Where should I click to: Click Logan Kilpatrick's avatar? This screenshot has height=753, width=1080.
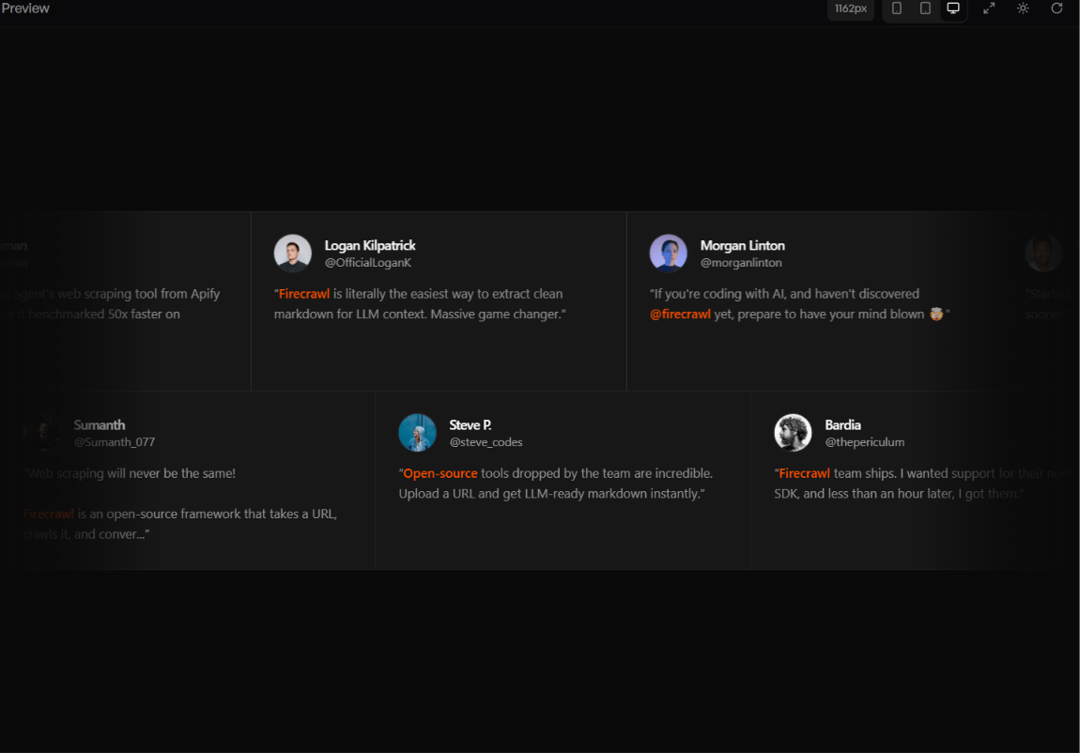coord(293,253)
